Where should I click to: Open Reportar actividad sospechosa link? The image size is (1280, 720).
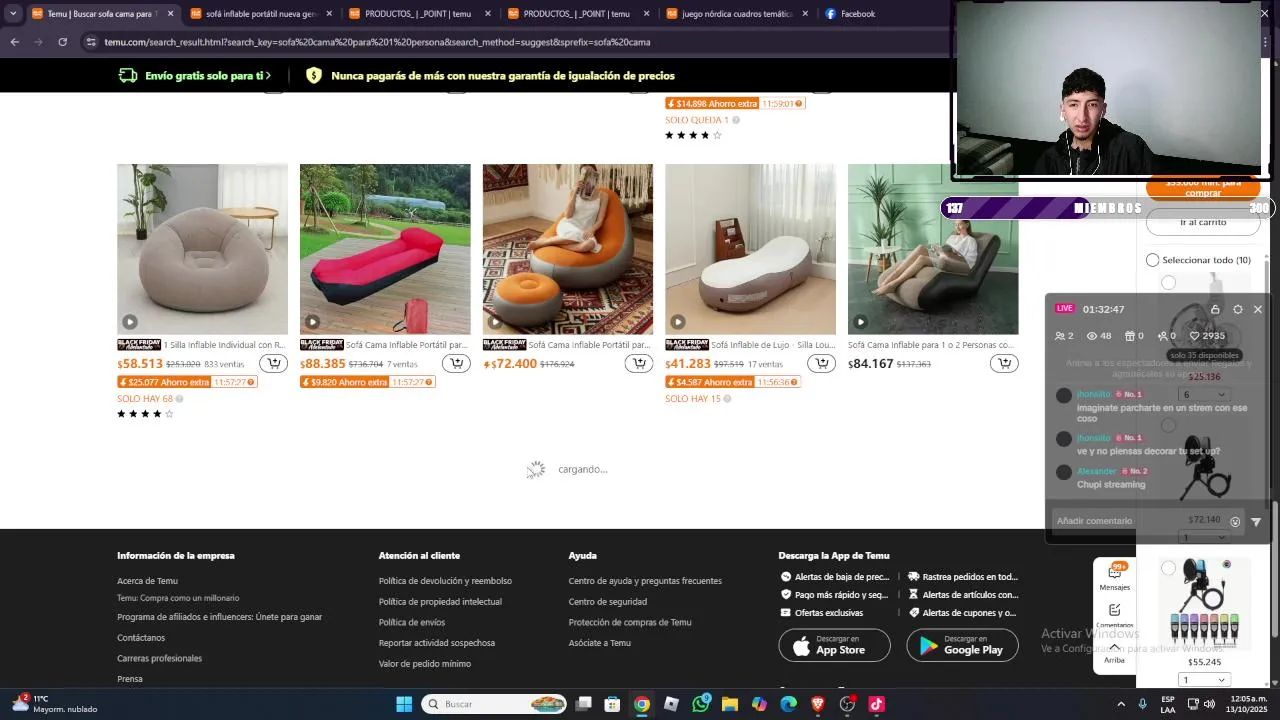(436, 643)
